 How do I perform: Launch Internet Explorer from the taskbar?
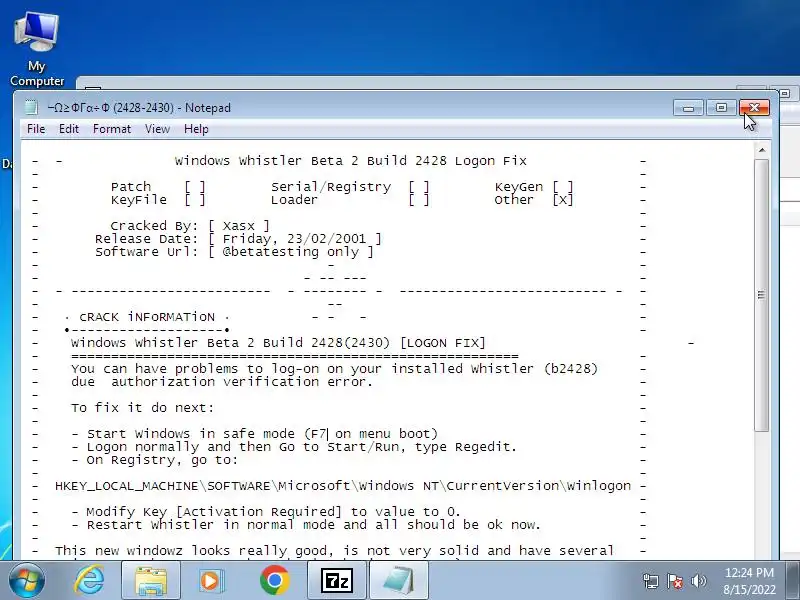click(89, 580)
